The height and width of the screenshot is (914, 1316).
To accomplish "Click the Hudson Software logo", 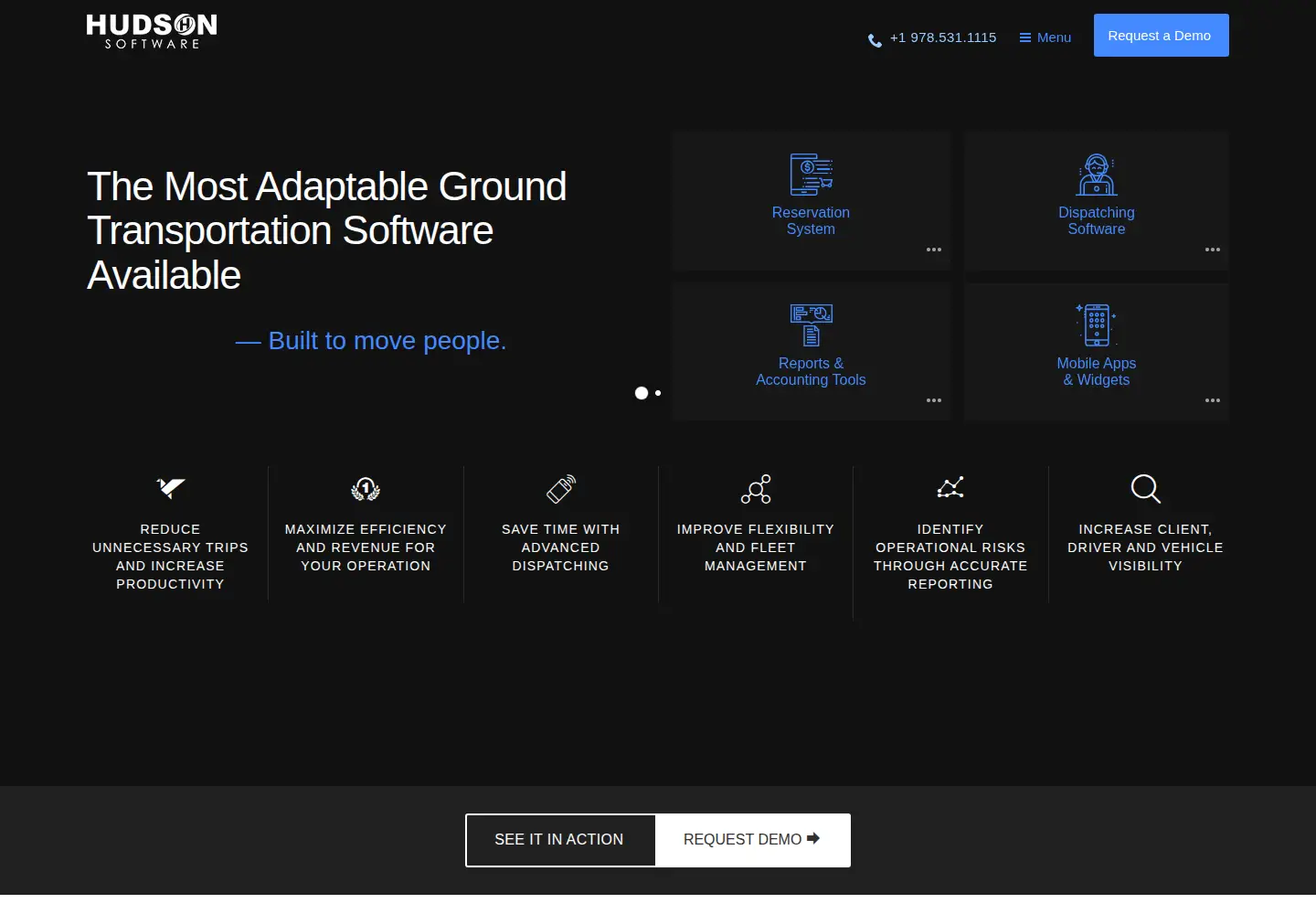I will pyautogui.click(x=152, y=31).
